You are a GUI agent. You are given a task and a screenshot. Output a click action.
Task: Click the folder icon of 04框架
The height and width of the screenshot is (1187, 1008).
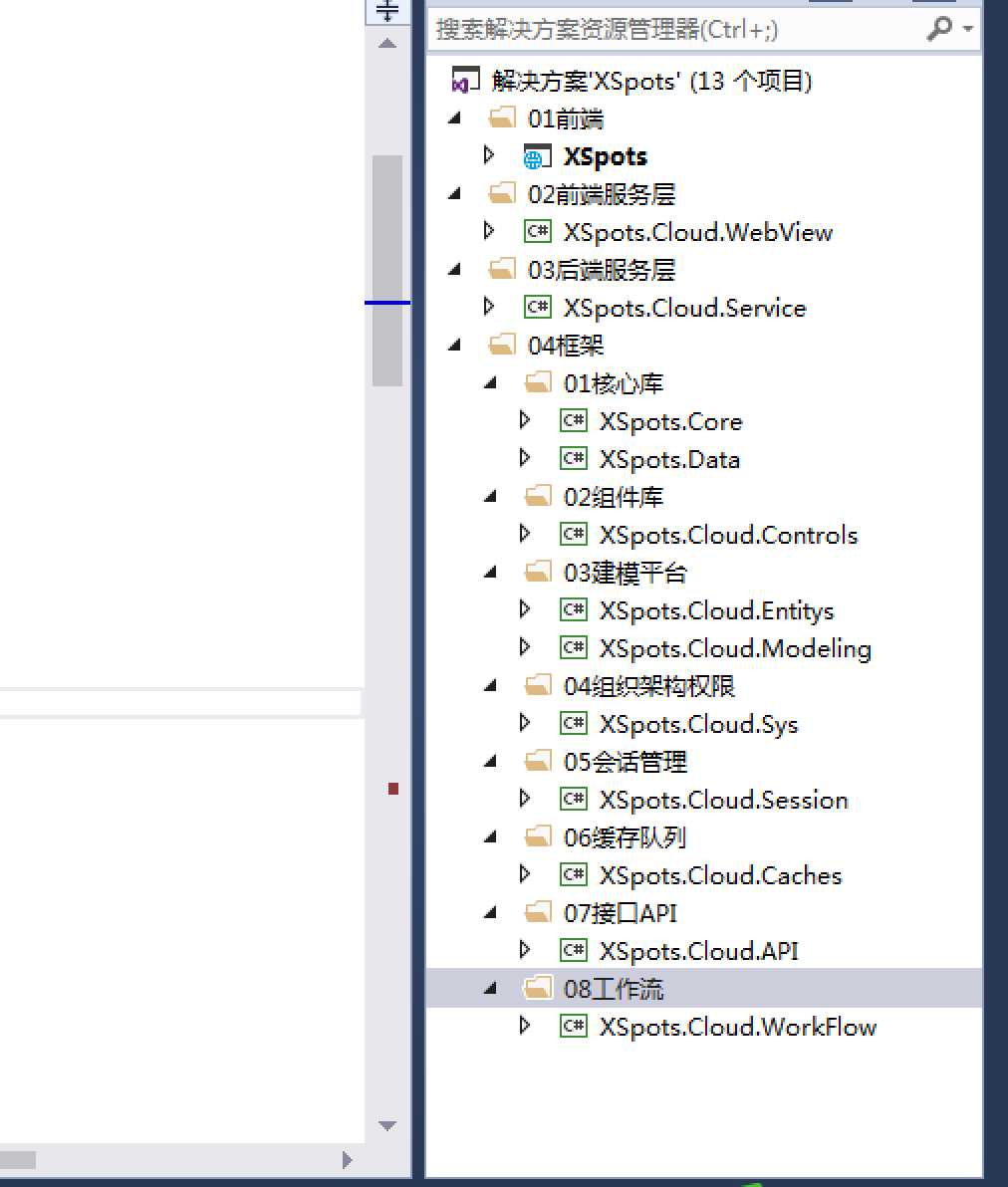pos(502,346)
